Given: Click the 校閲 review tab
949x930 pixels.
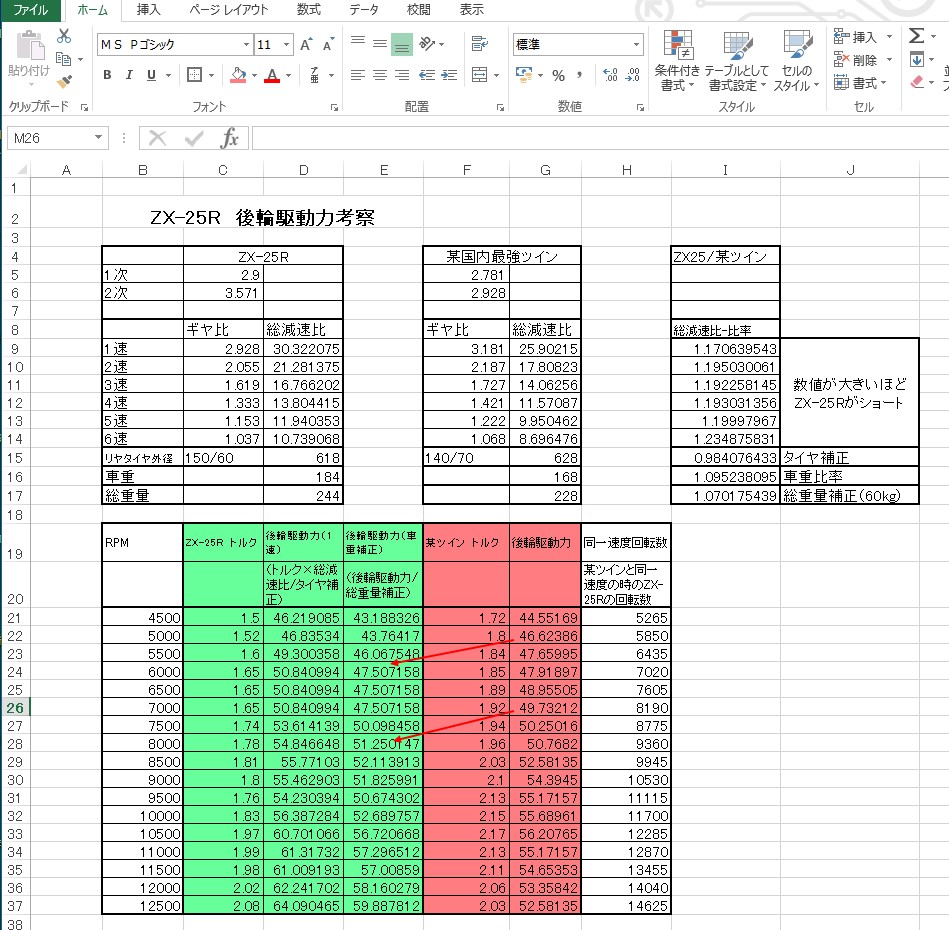Looking at the screenshot, I should pos(418,10).
